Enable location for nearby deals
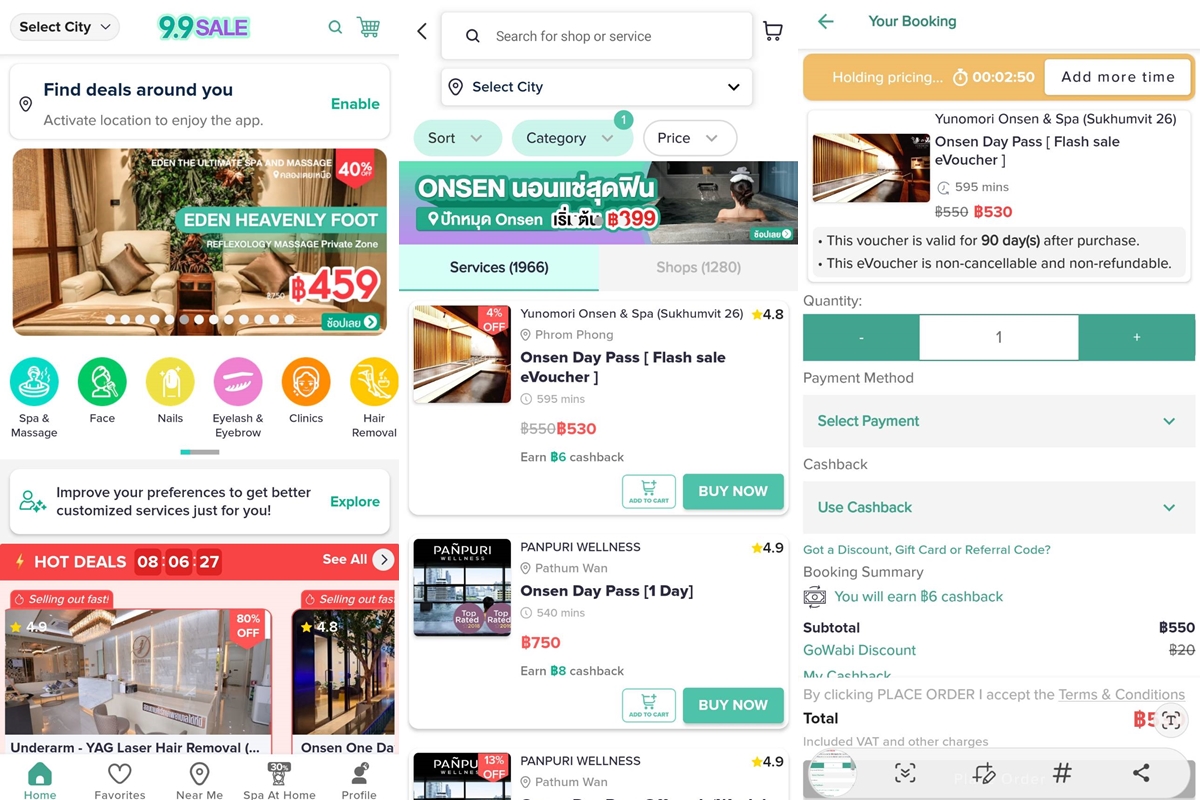This screenshot has height=800, width=1200. pos(355,104)
